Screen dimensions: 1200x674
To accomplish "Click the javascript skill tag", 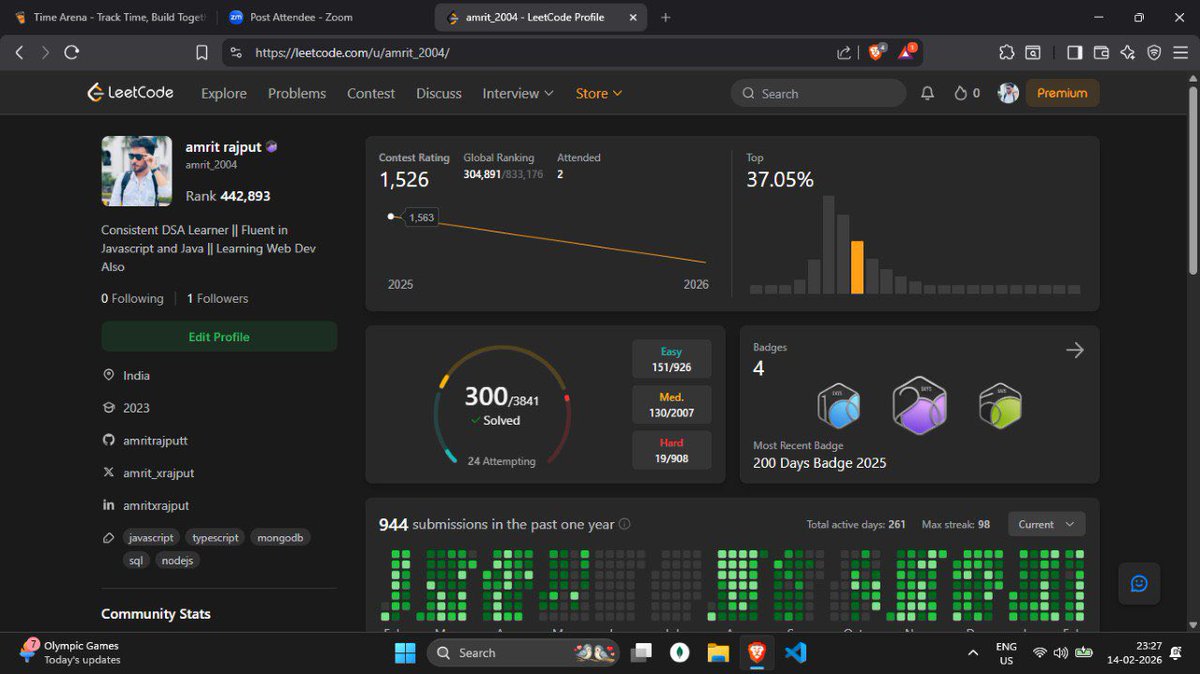I will click(x=152, y=537).
